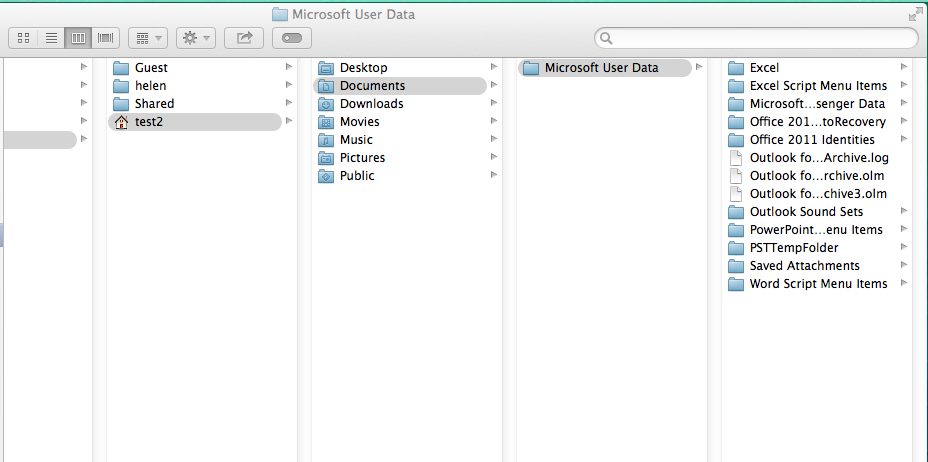928x462 pixels.
Task: Select the PSTTempFolder folder icon
Action: 736,248
